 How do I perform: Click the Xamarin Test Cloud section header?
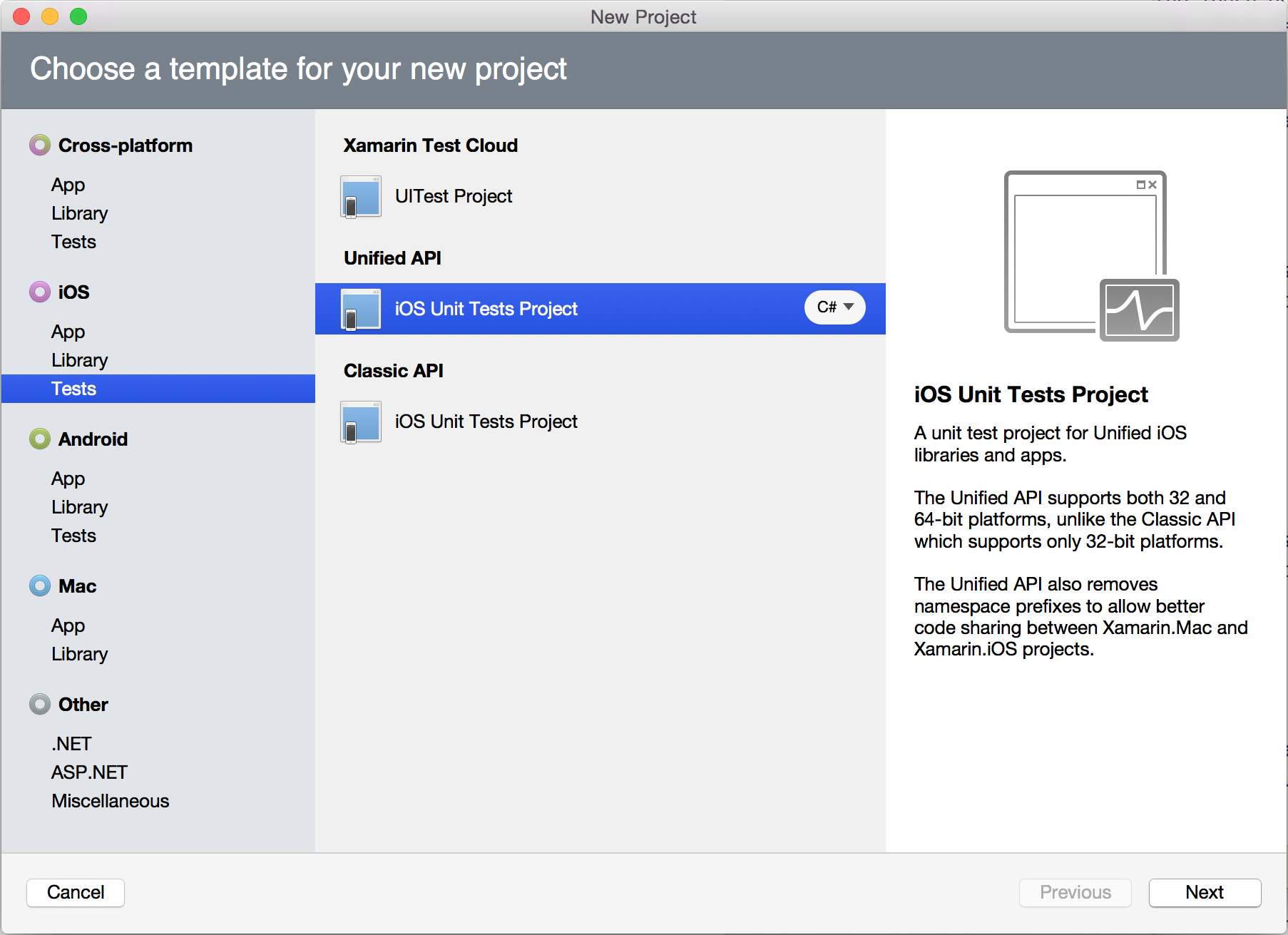(x=431, y=145)
